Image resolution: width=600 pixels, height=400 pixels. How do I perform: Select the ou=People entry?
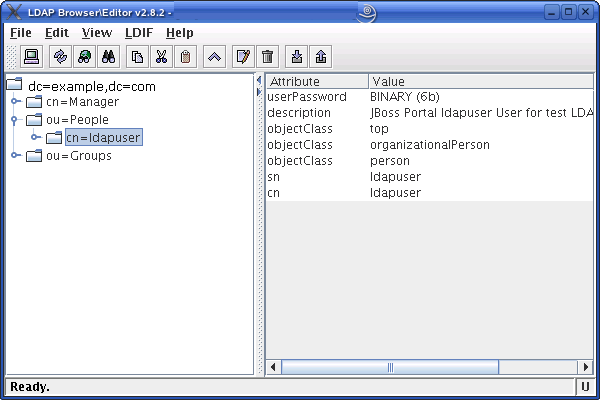click(77, 120)
